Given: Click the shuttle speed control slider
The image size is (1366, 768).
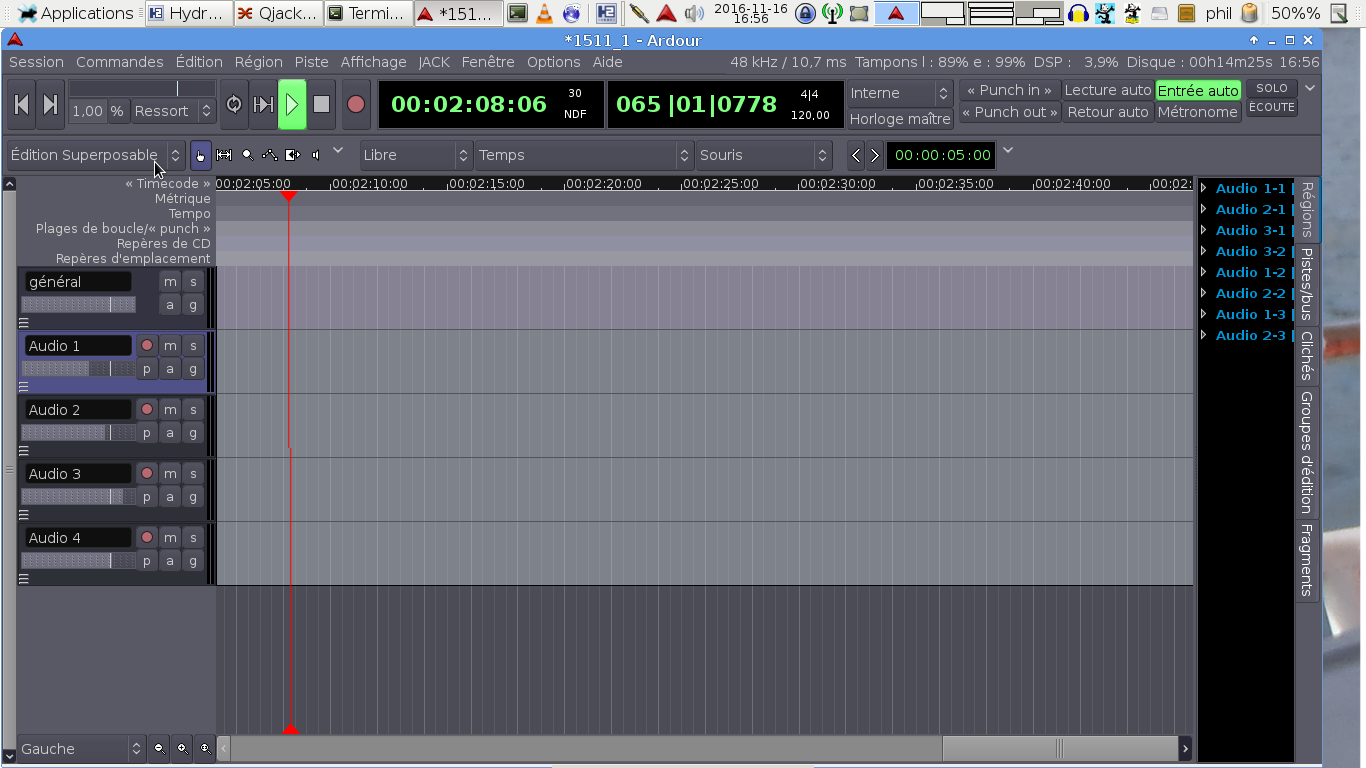Looking at the screenshot, I should pyautogui.click(x=142, y=89).
